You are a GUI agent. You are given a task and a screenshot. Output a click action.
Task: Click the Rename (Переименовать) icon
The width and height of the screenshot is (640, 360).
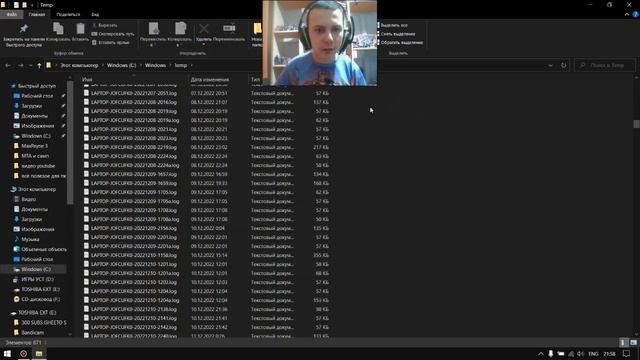(x=229, y=28)
